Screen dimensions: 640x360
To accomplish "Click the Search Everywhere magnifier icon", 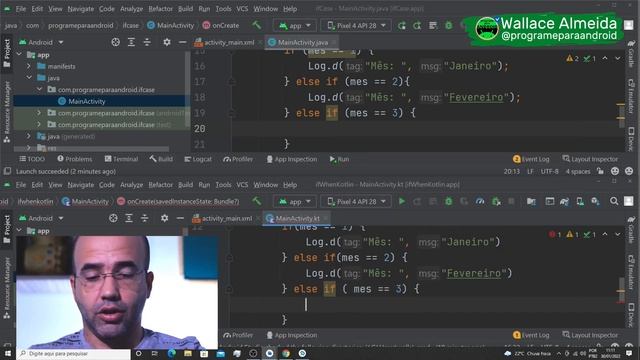I will pos(614,201).
